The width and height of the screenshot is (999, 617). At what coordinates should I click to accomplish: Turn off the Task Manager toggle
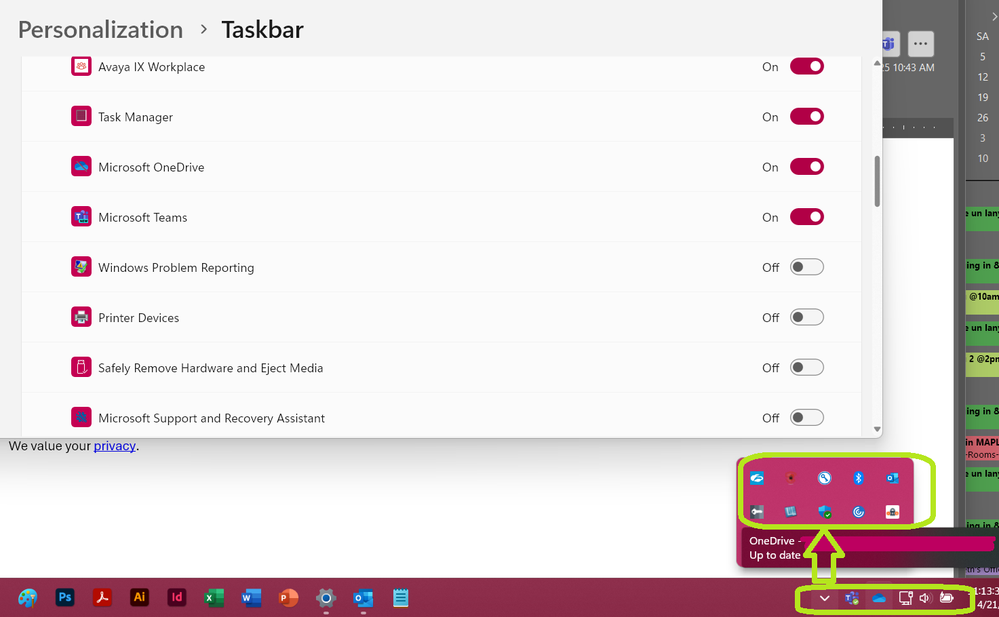coord(807,117)
